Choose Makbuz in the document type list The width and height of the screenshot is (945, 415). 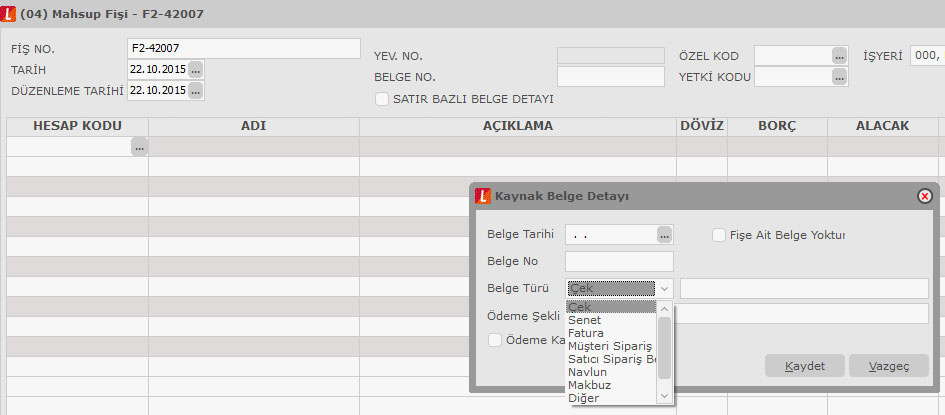pos(590,385)
